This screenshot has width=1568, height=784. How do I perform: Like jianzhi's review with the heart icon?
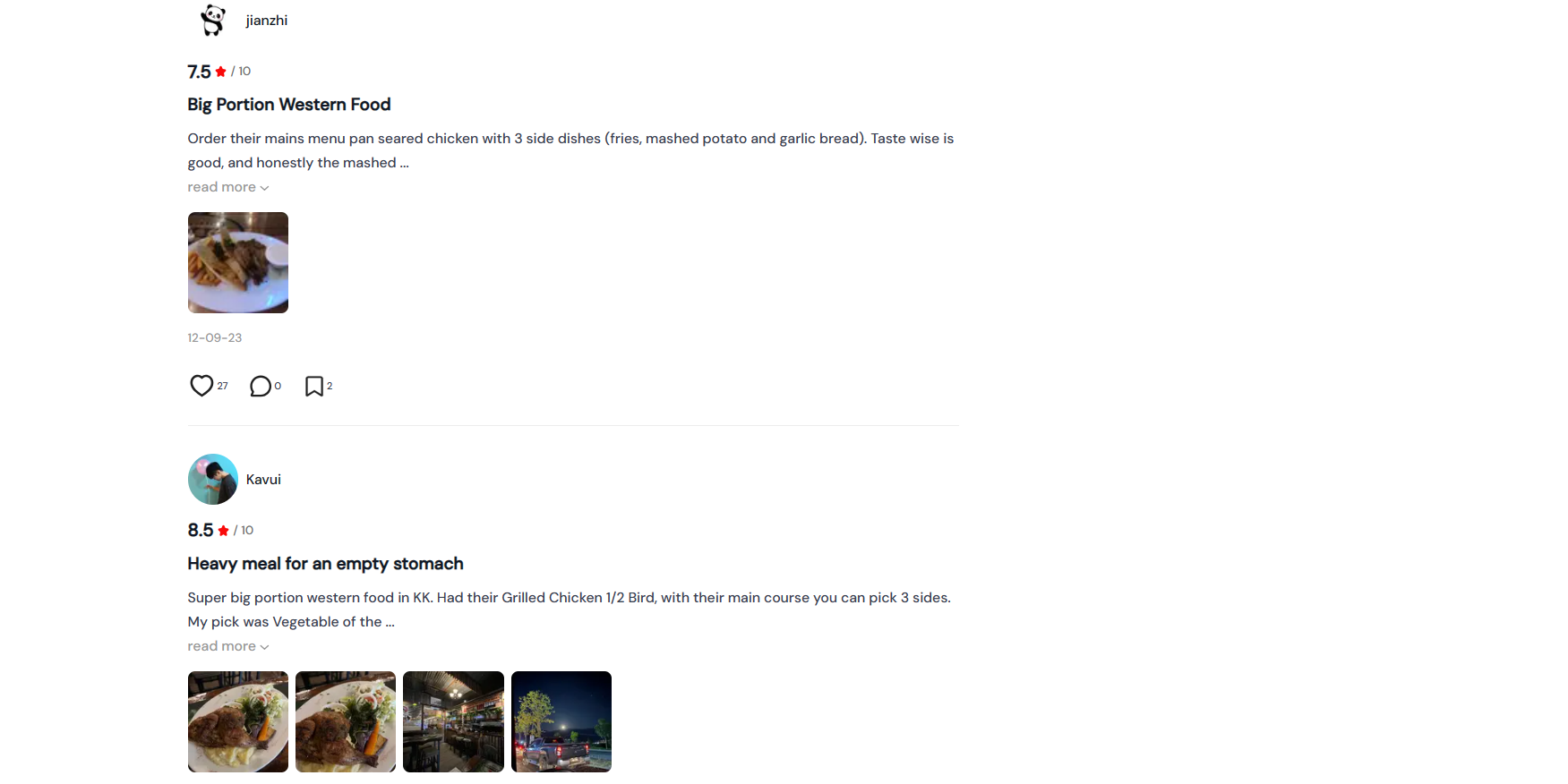pyautogui.click(x=201, y=386)
